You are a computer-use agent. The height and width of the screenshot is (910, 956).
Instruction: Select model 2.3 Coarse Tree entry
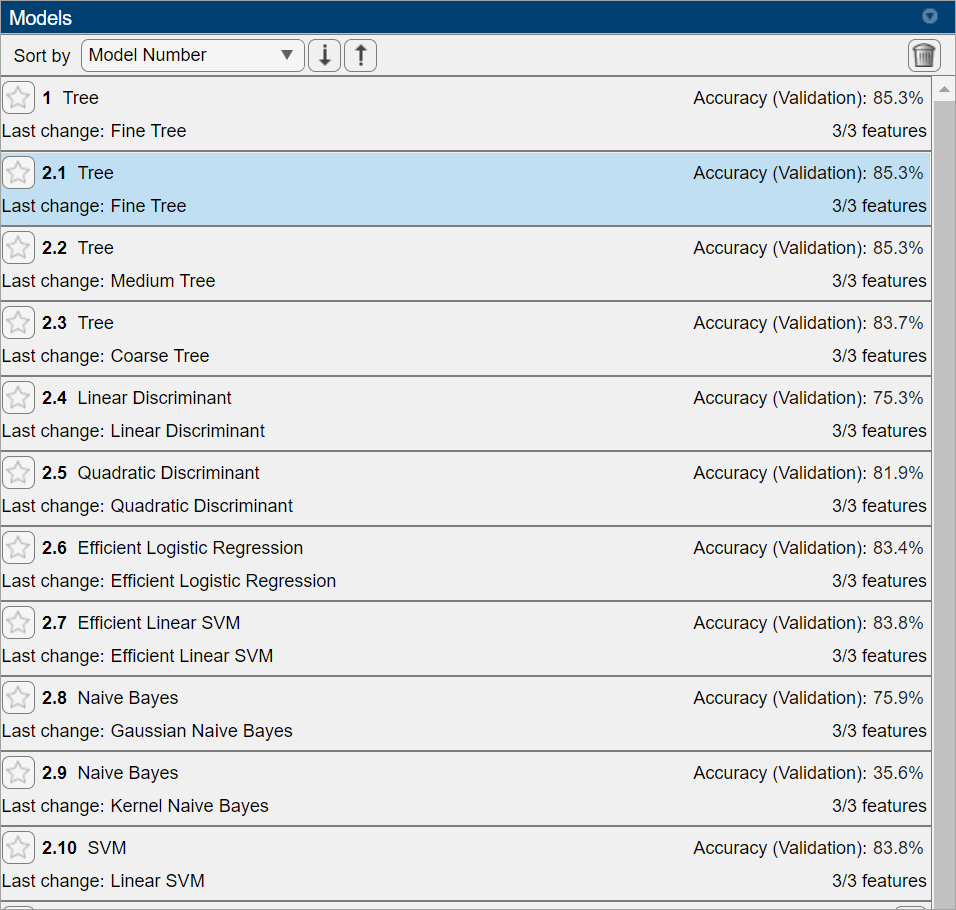click(x=466, y=339)
